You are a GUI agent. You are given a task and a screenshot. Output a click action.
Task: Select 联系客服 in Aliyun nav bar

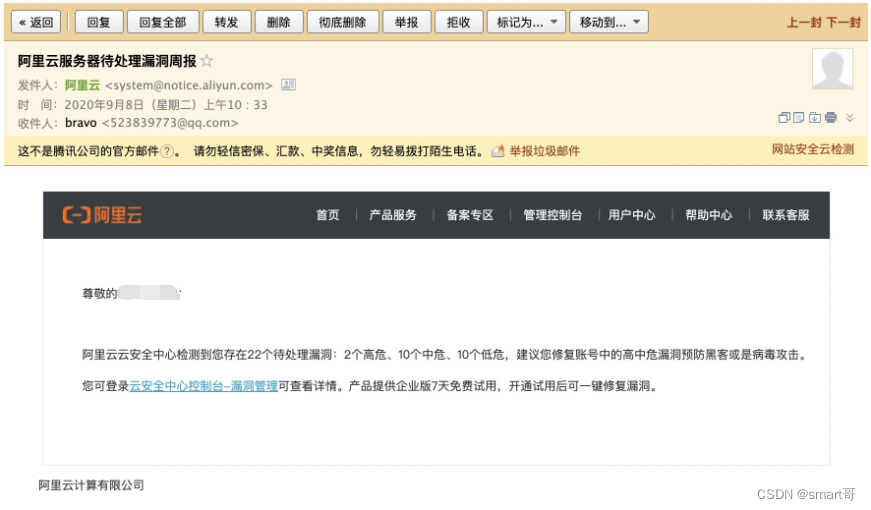click(x=786, y=215)
